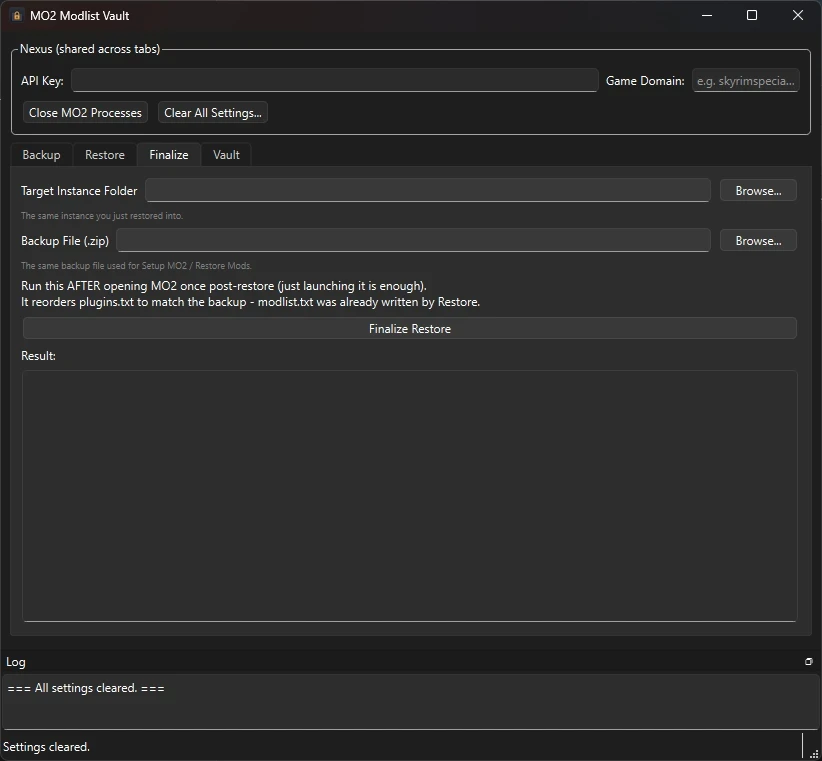Click the Finalize Restore button
This screenshot has width=822, height=761.
[x=410, y=329]
